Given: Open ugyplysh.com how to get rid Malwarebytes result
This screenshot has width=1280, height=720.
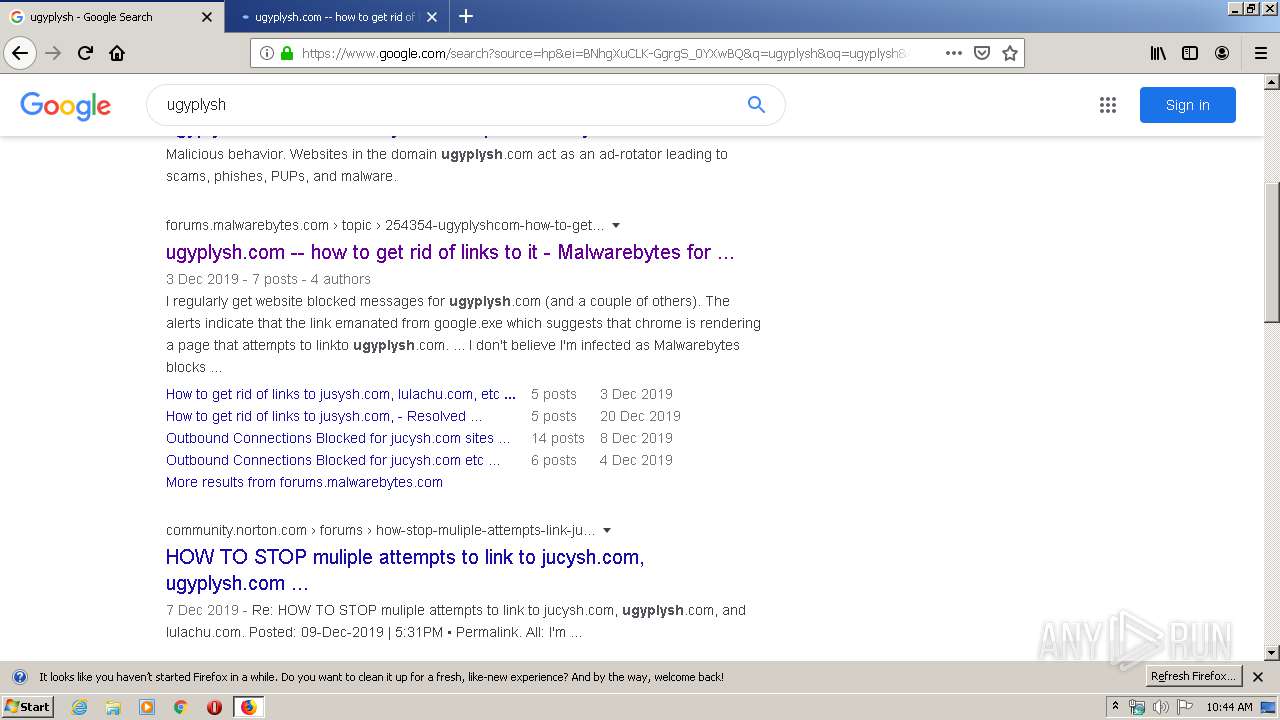Looking at the screenshot, I should 450,252.
